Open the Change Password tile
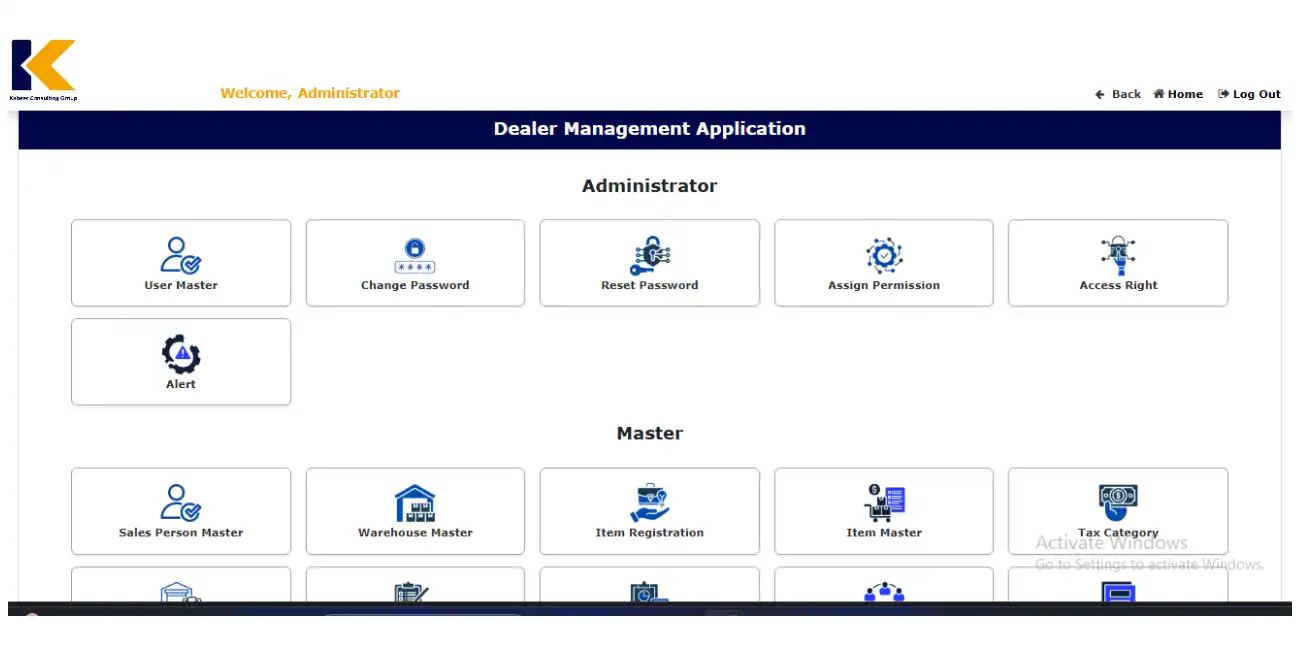The width and height of the screenshot is (1300, 650). point(415,263)
